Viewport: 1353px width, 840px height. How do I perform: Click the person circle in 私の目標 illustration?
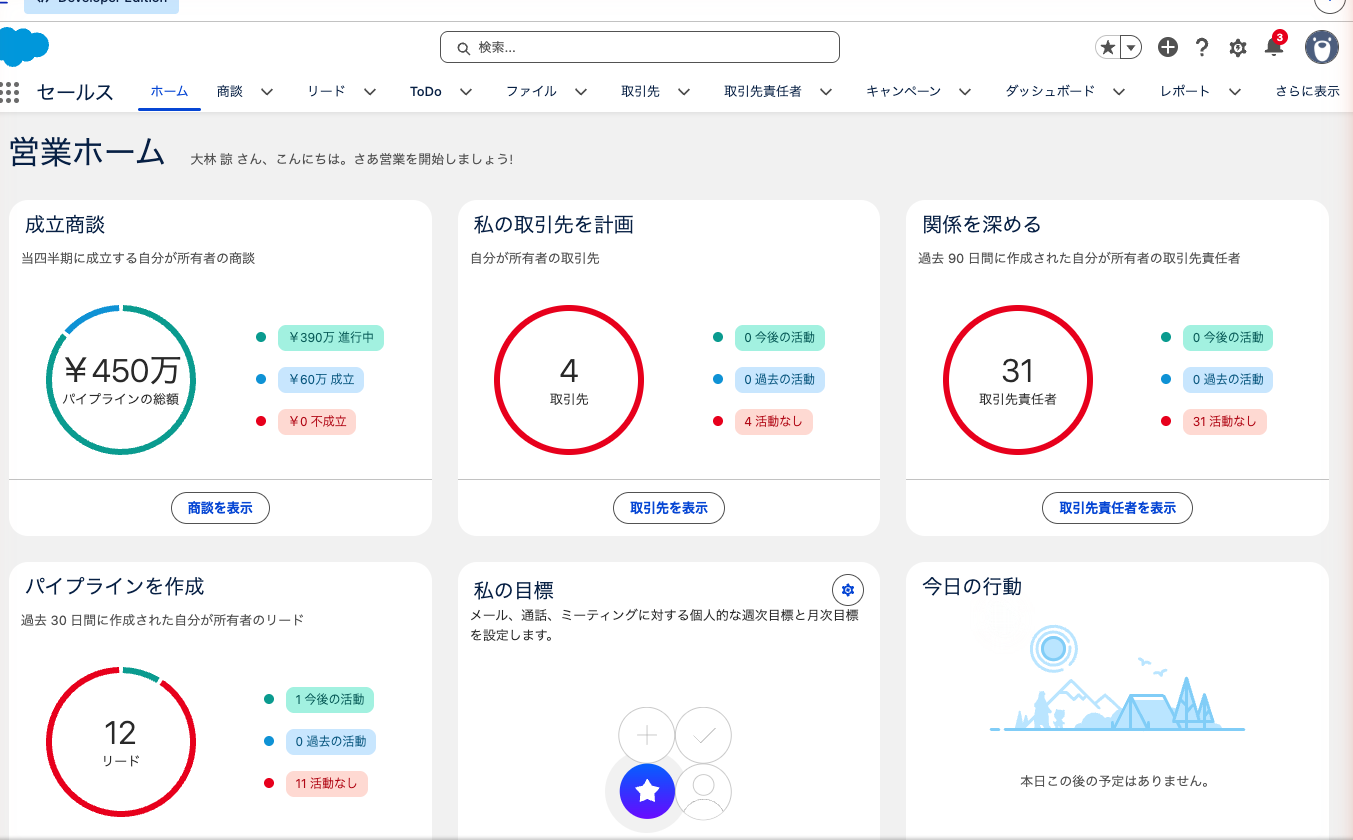point(704,792)
